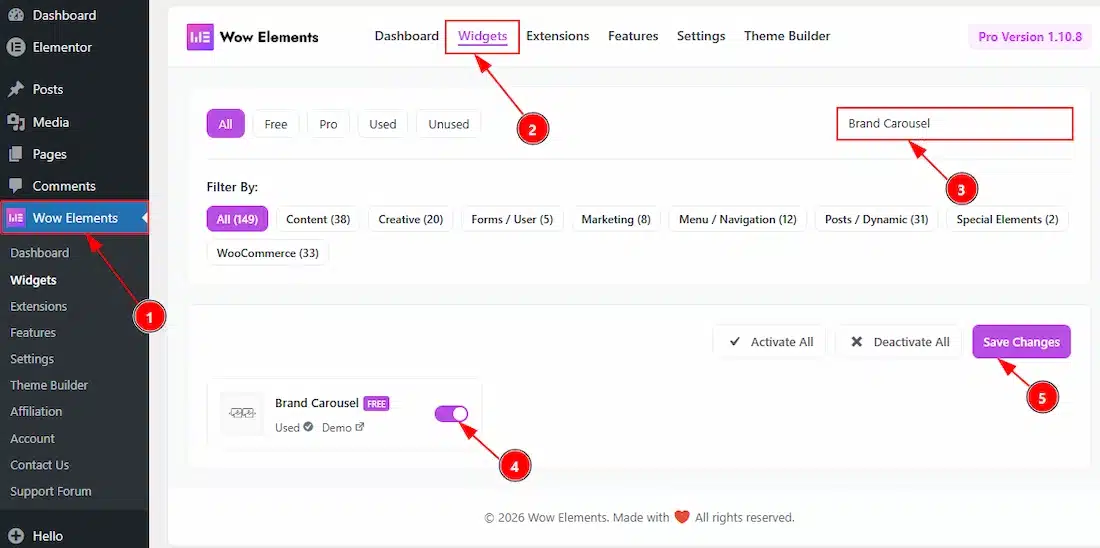This screenshot has height=548, width=1100.
Task: Click the Brand Carousel widget thumbnail icon
Action: pos(242,413)
